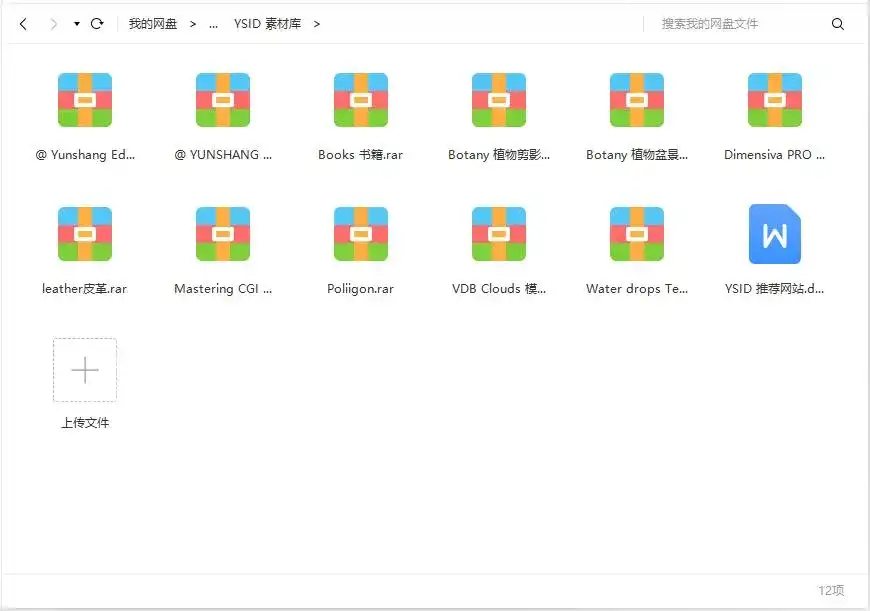Select the leather皮革.rar file
This screenshot has width=870, height=611.
click(85, 235)
